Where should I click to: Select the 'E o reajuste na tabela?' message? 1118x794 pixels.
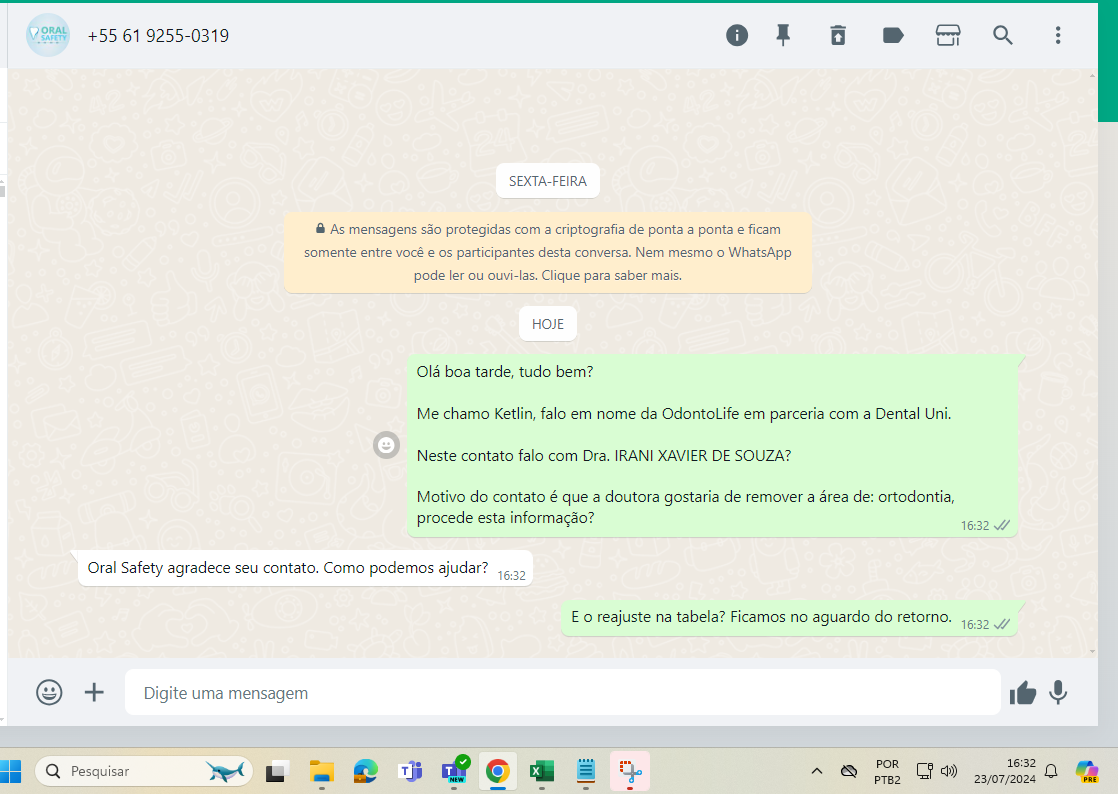pos(789,617)
